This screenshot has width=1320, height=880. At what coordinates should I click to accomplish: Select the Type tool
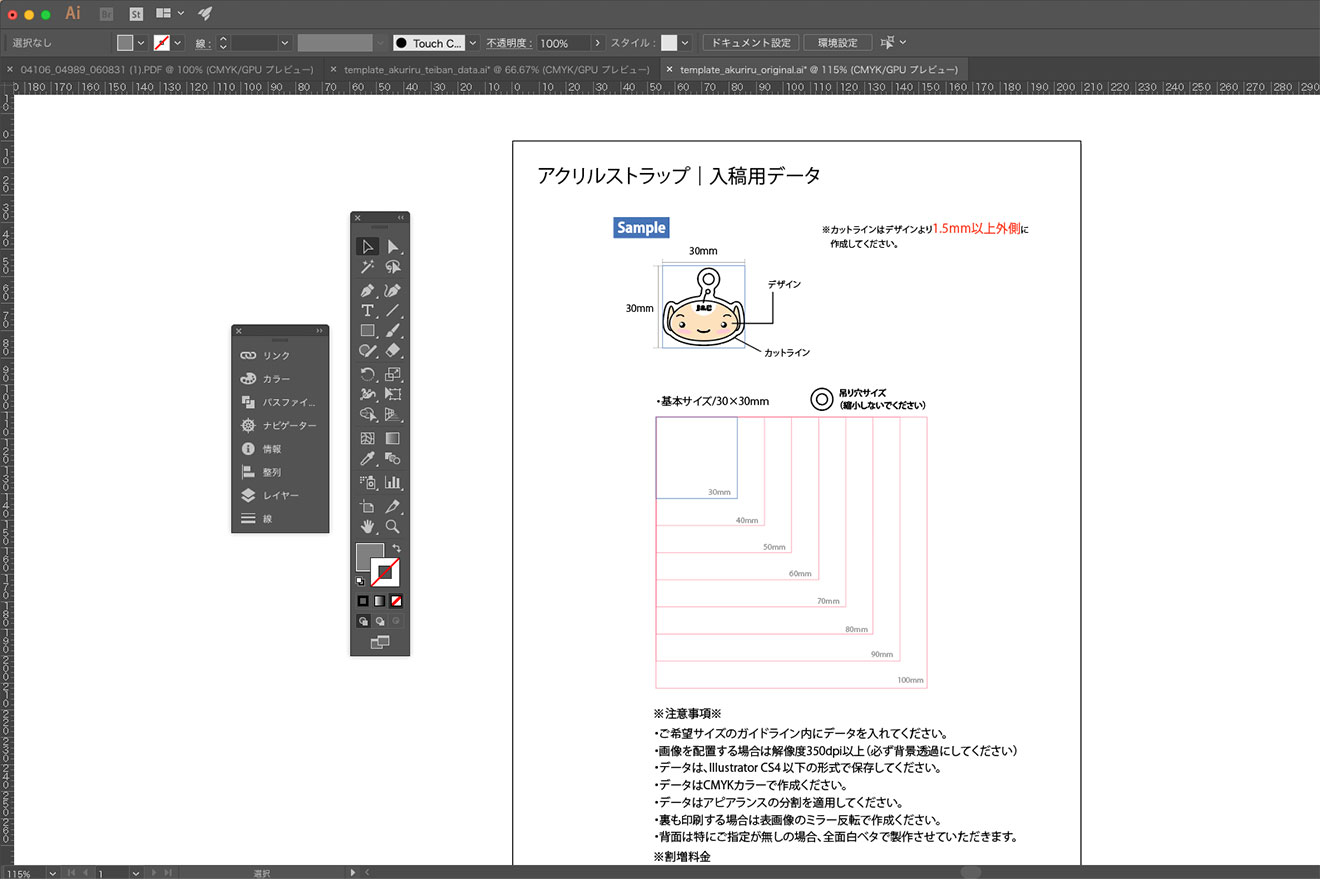(367, 309)
